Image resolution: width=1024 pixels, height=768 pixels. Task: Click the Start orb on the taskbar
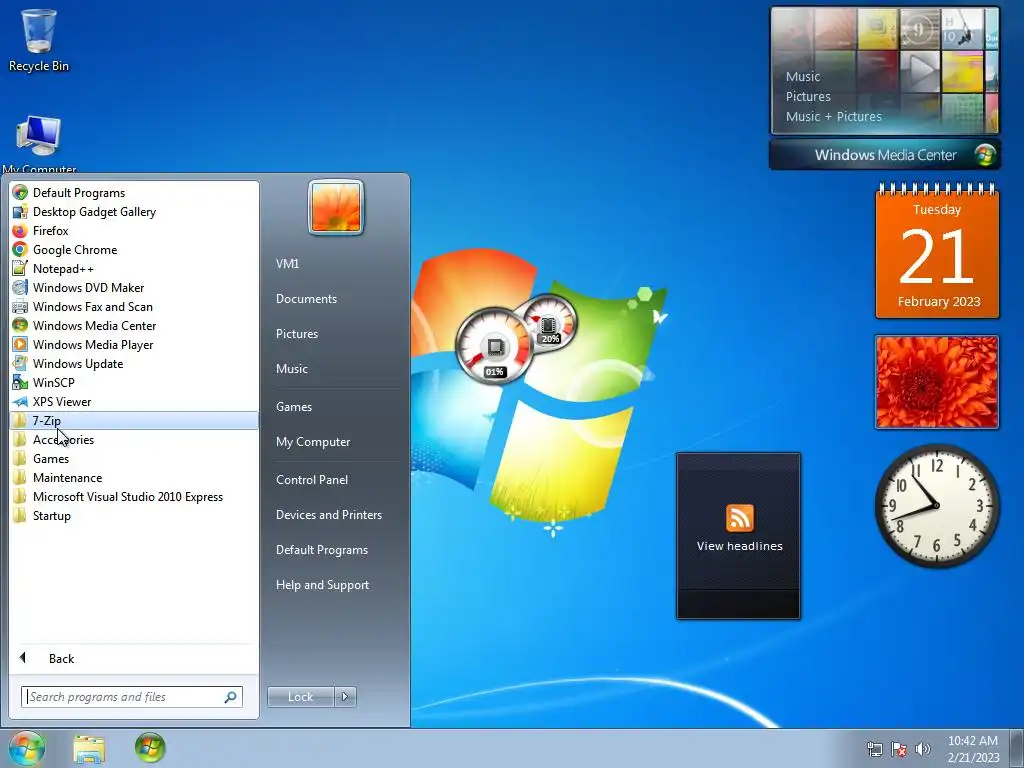27,748
